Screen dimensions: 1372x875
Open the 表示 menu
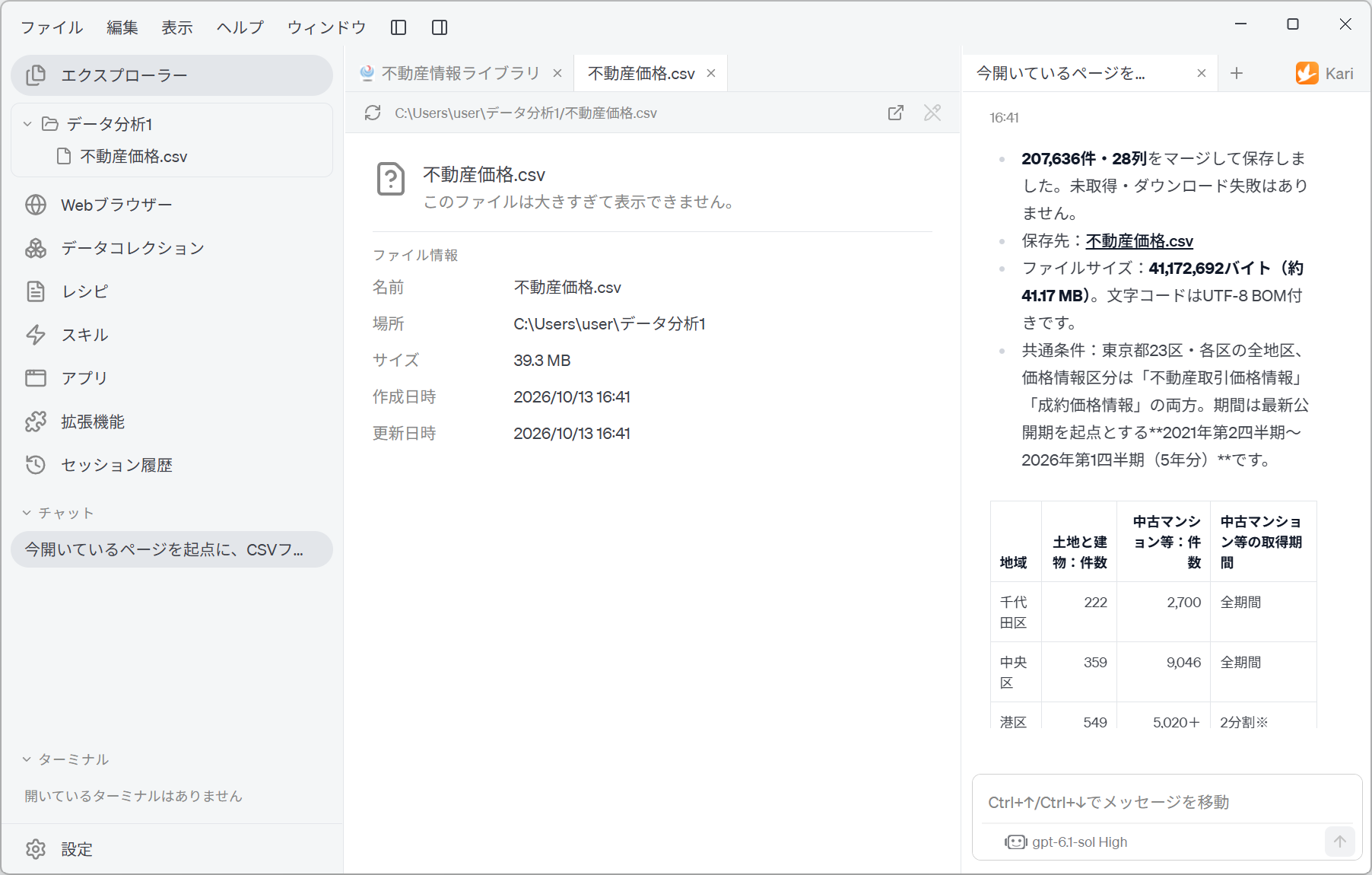[177, 27]
